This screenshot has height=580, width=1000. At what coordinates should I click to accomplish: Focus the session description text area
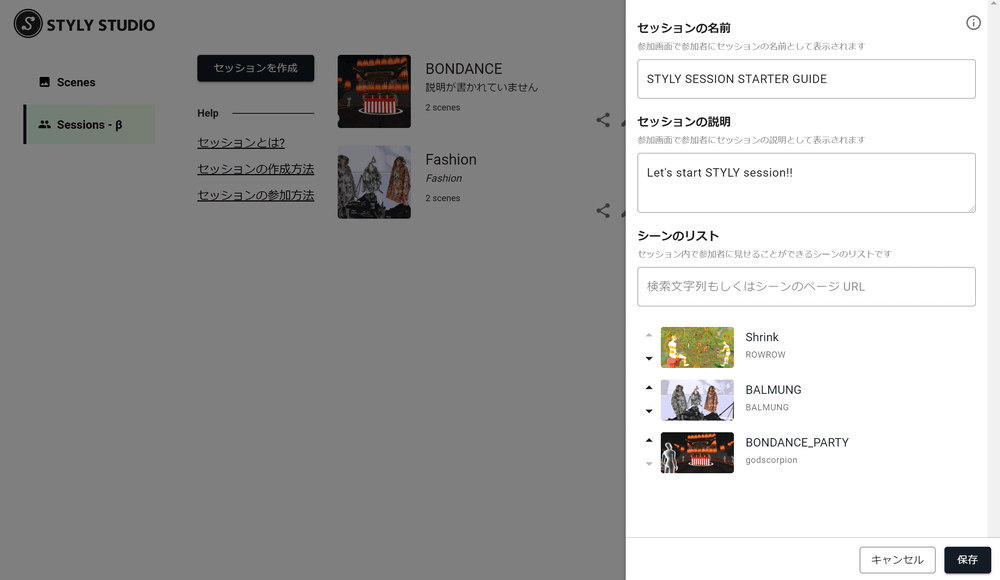(x=806, y=182)
